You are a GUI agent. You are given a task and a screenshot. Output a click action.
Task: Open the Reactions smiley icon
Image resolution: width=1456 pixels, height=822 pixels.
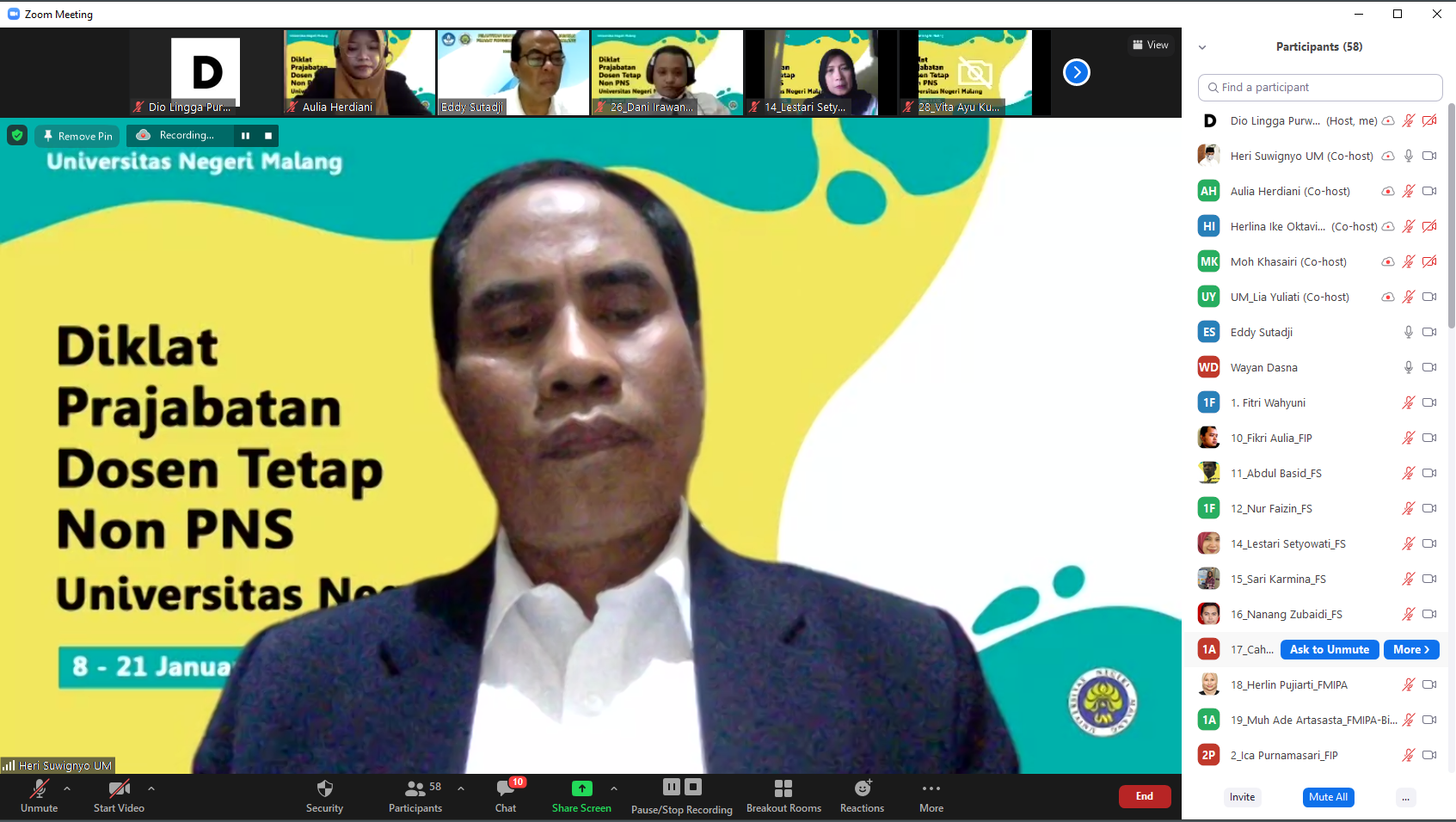[x=863, y=788]
